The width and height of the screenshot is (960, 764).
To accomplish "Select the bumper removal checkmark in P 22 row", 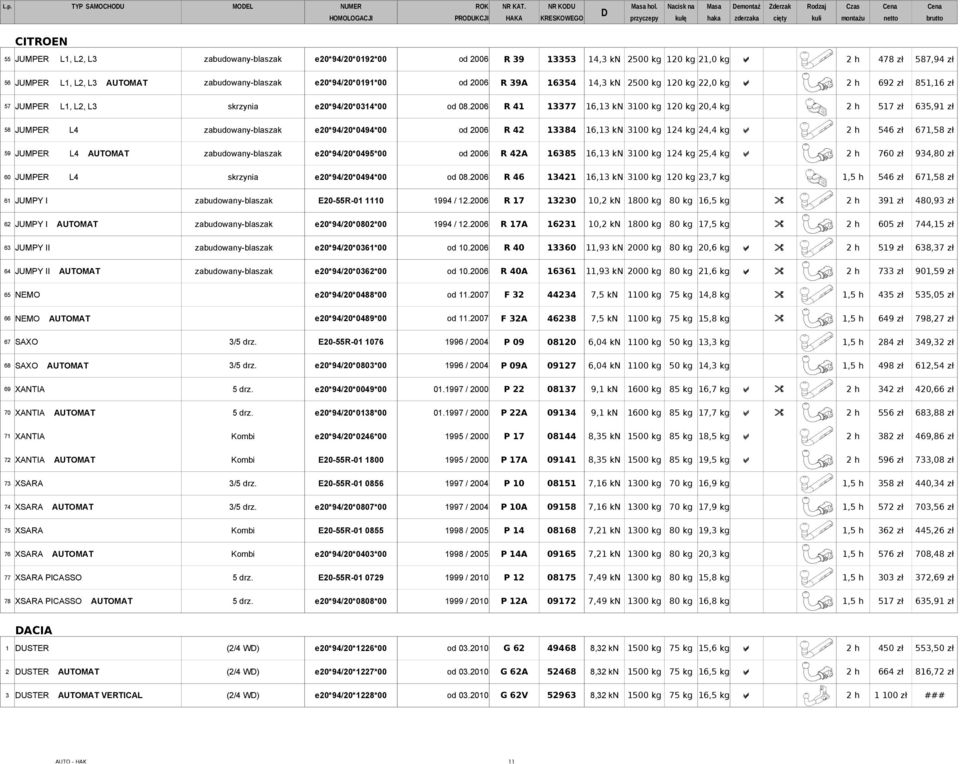I will [746, 389].
